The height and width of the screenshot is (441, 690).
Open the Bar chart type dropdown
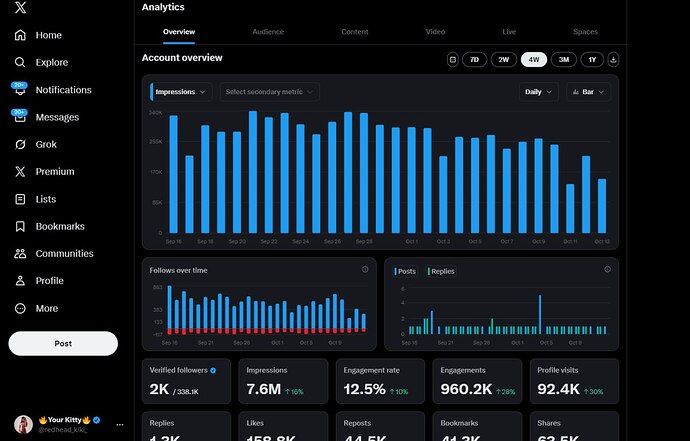click(589, 92)
